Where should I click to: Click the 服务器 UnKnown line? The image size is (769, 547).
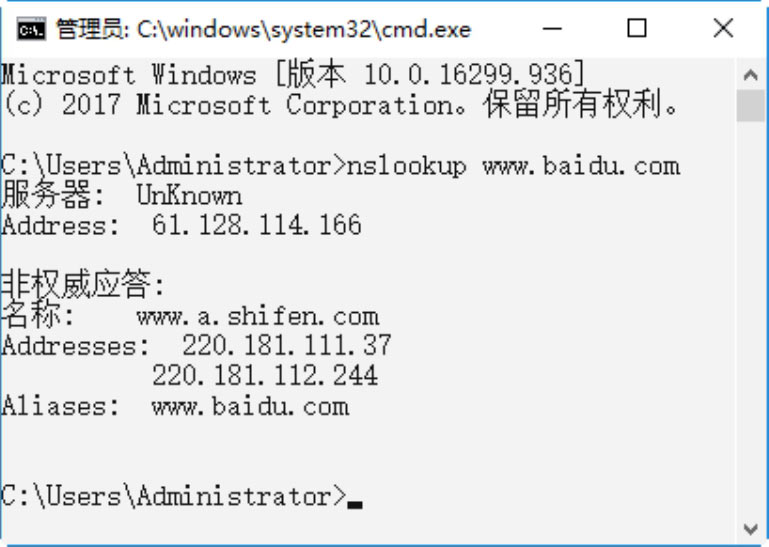(121, 195)
